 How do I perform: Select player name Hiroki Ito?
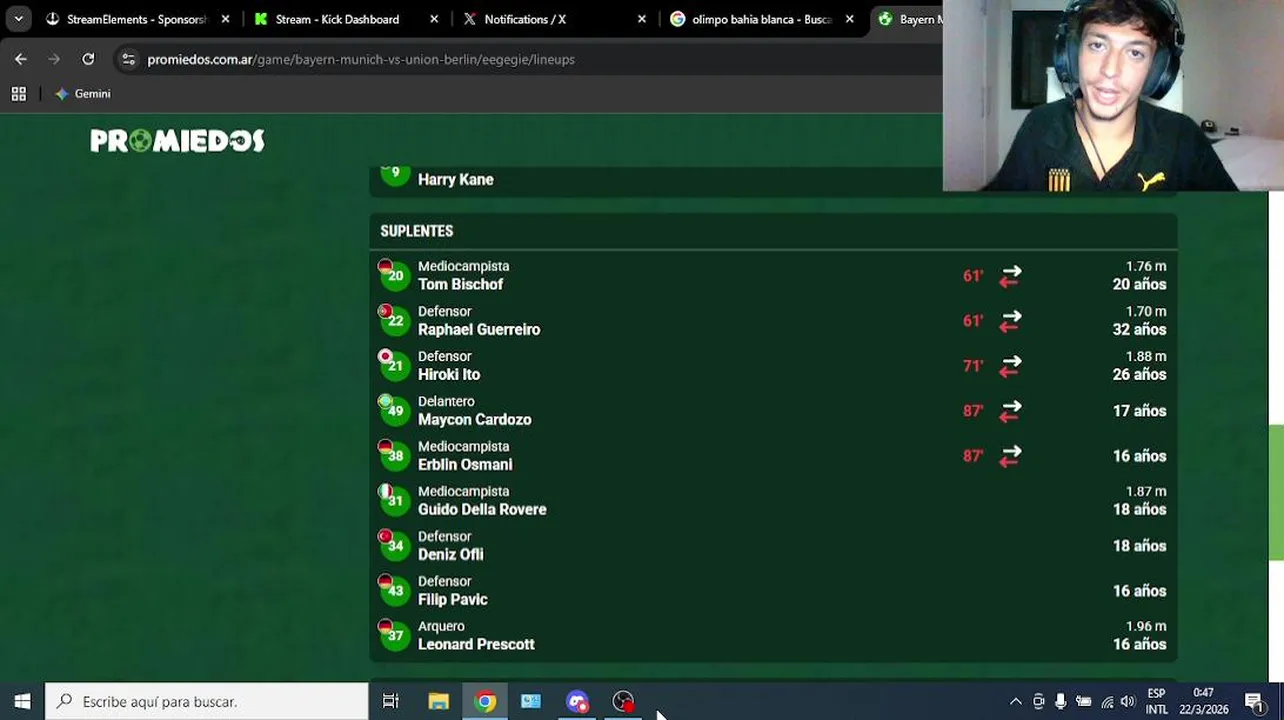point(449,374)
